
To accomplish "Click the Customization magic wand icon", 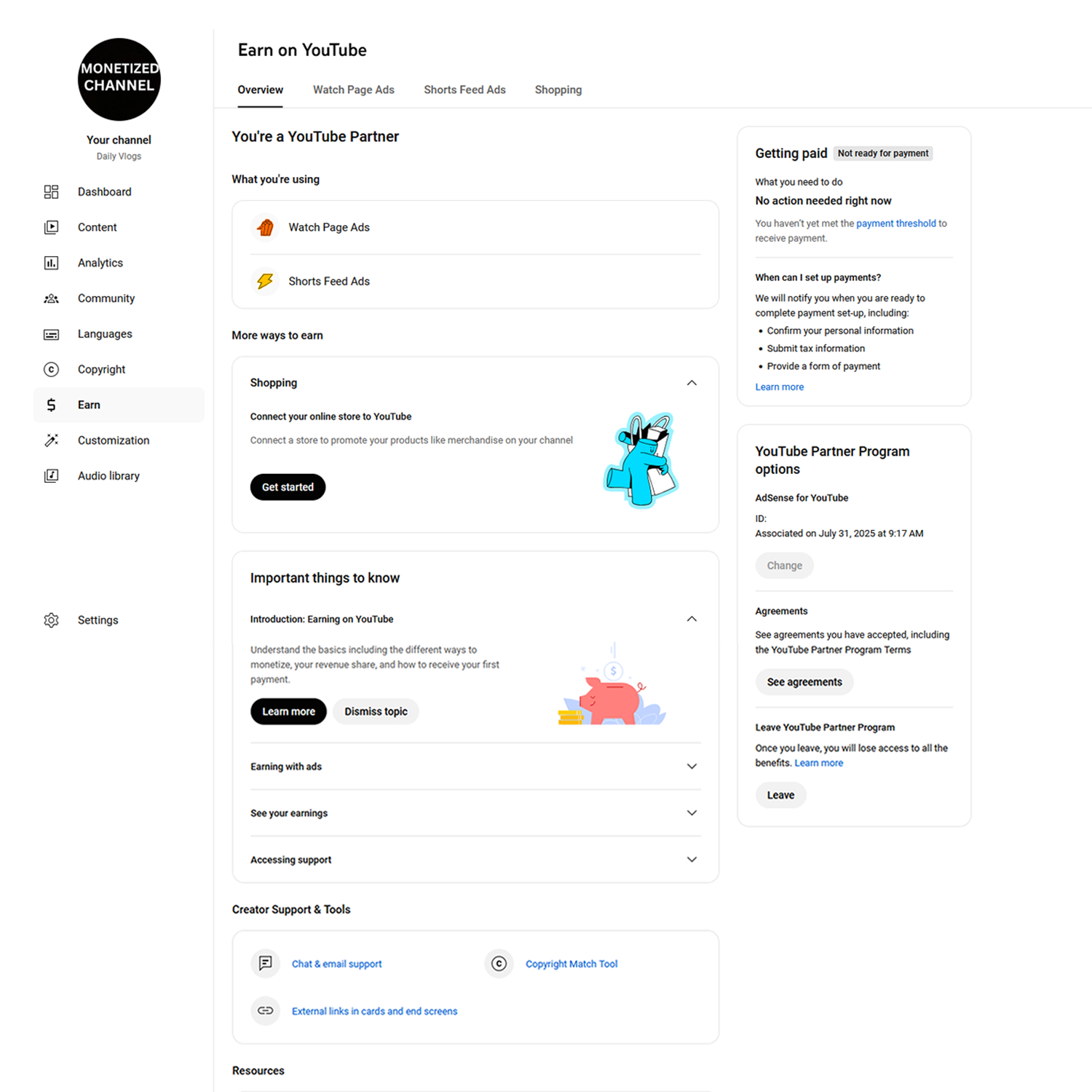I will [x=51, y=440].
